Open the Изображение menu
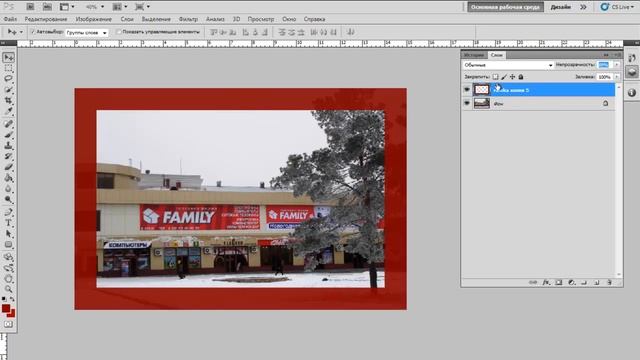640x360 pixels. 93,19
